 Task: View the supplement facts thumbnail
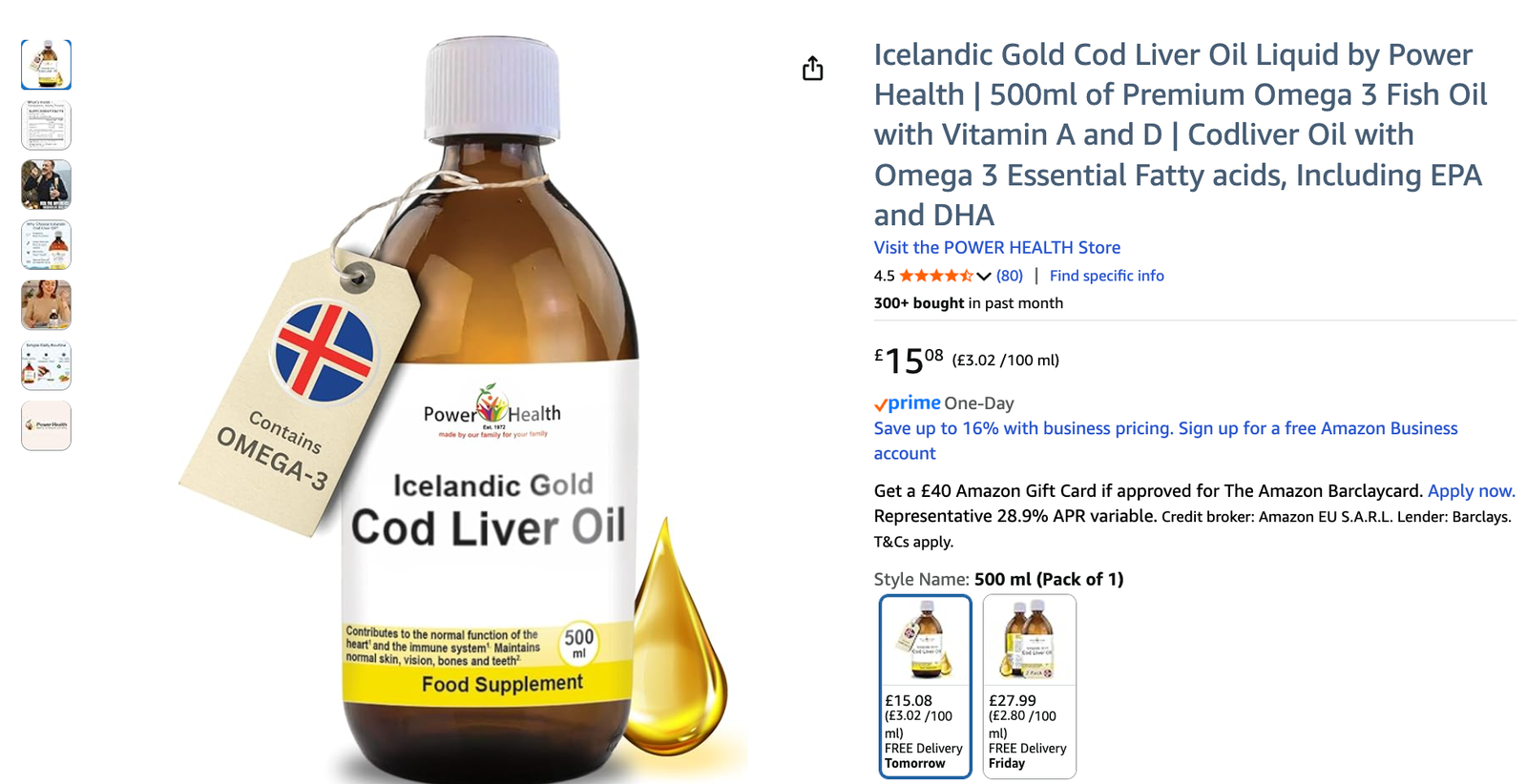(x=46, y=125)
